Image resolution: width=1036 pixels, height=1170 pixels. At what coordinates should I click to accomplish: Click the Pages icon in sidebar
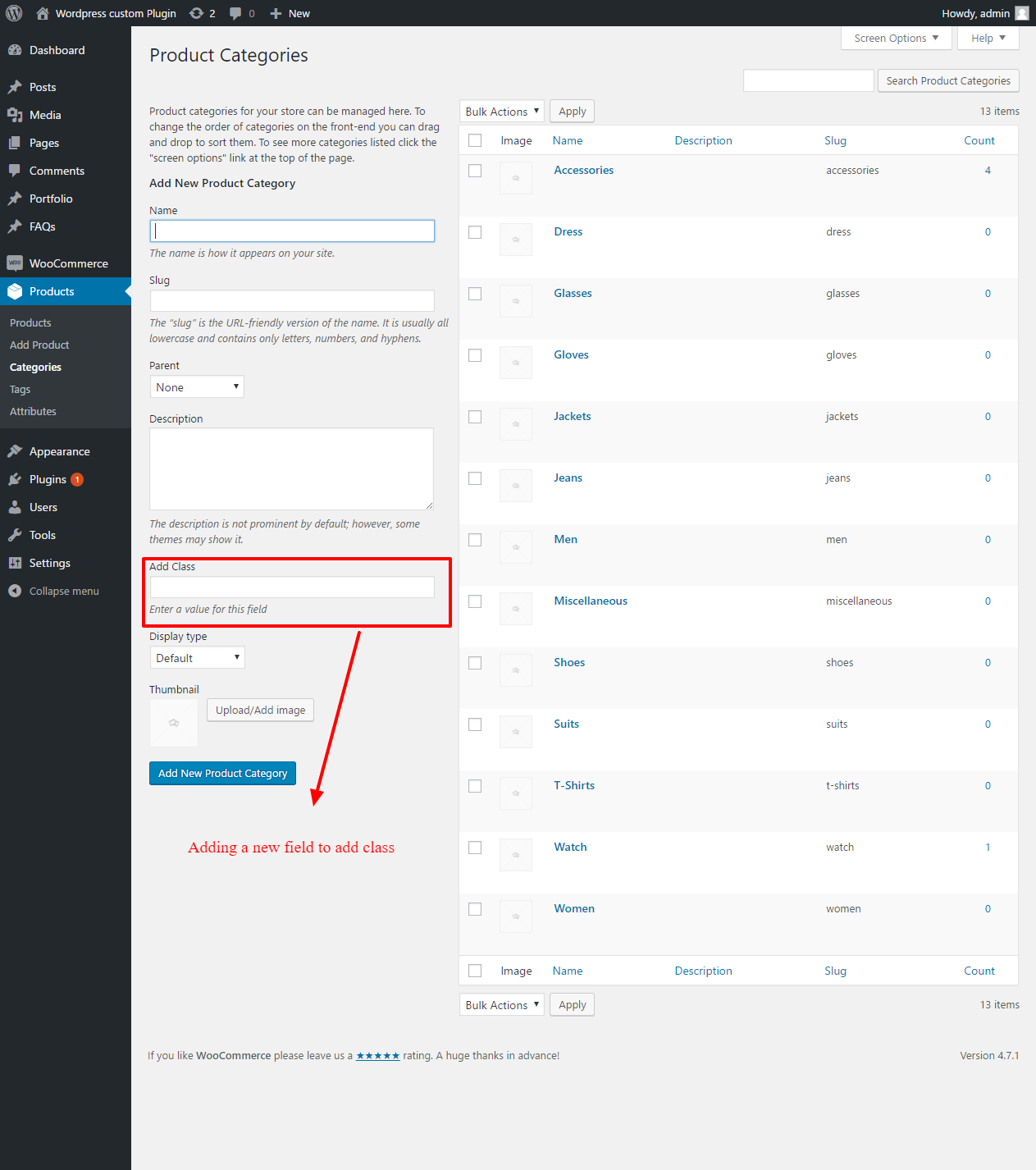pos(15,143)
